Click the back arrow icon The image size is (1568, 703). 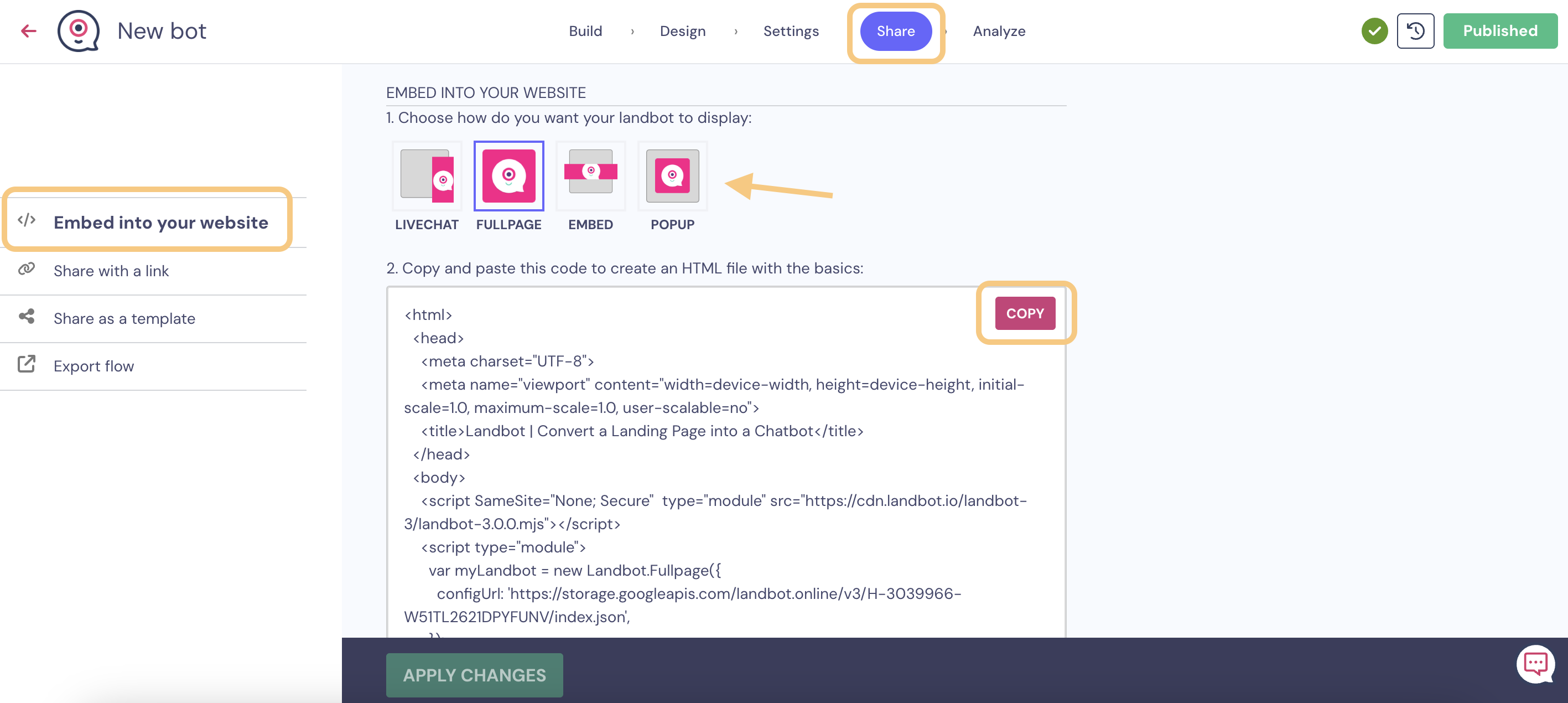pos(29,31)
